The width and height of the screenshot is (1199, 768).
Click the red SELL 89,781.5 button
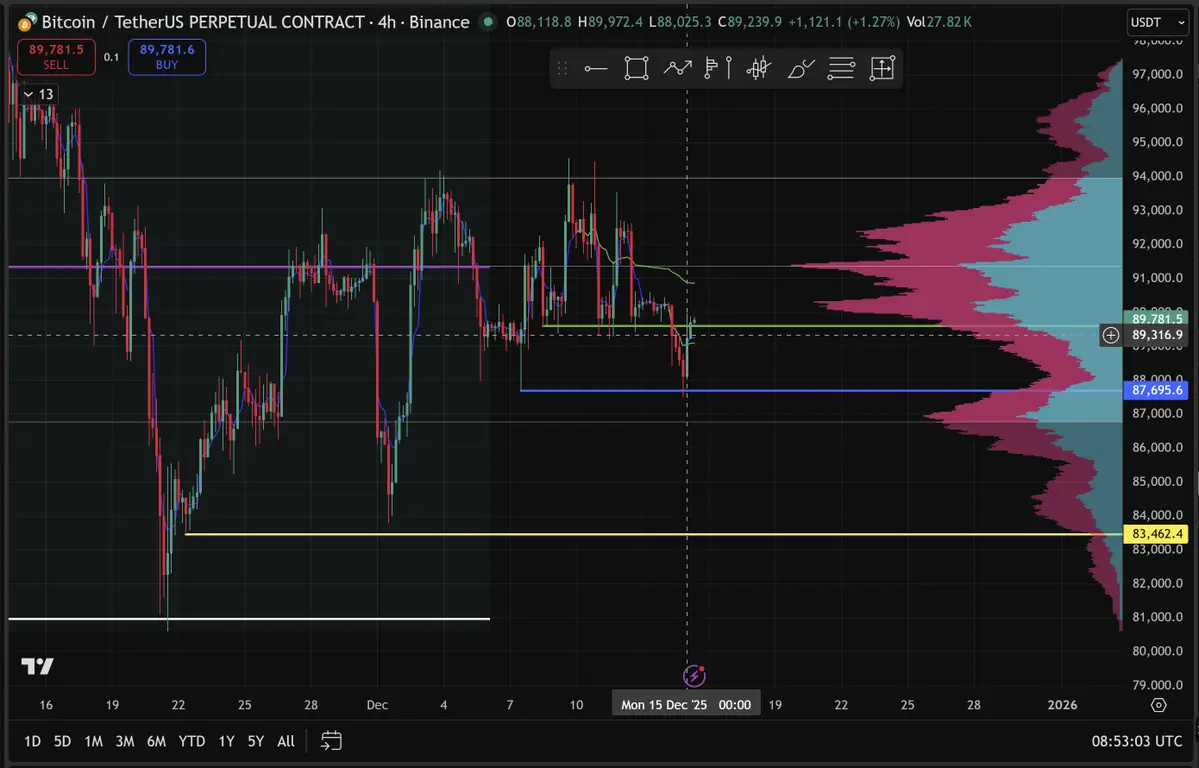[x=56, y=57]
